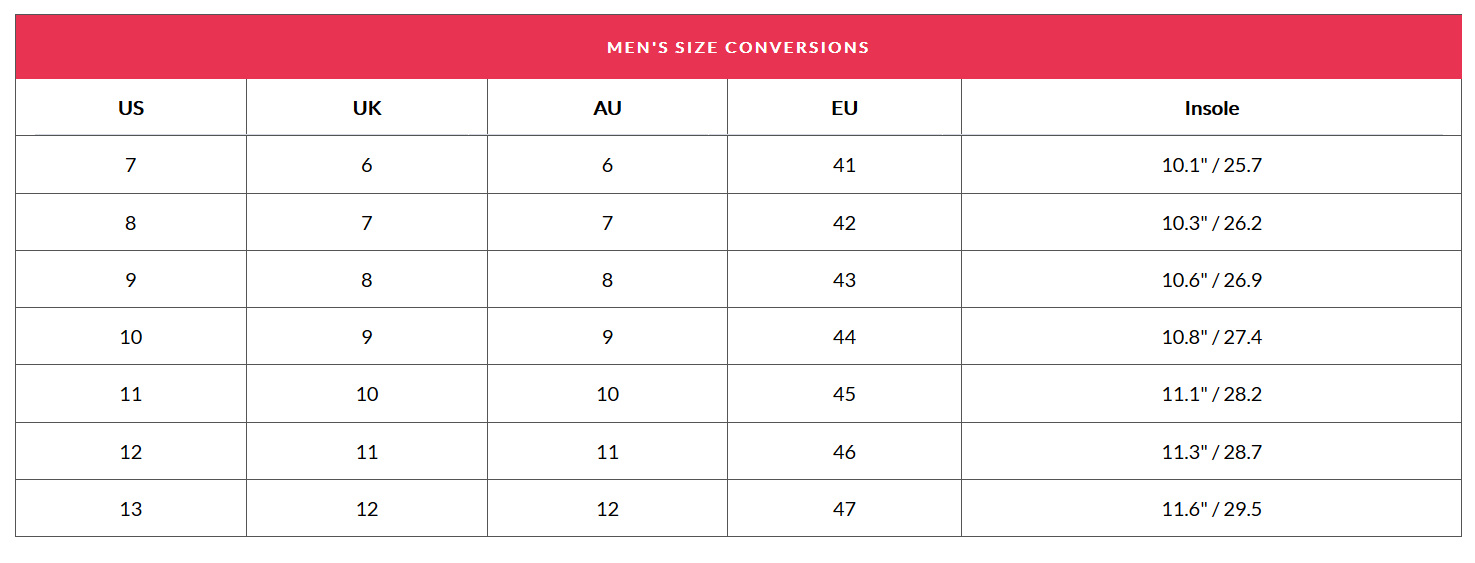The width and height of the screenshot is (1475, 563).
Task: Select insole 10.3" / 26.2 cell
Action: [1211, 222]
